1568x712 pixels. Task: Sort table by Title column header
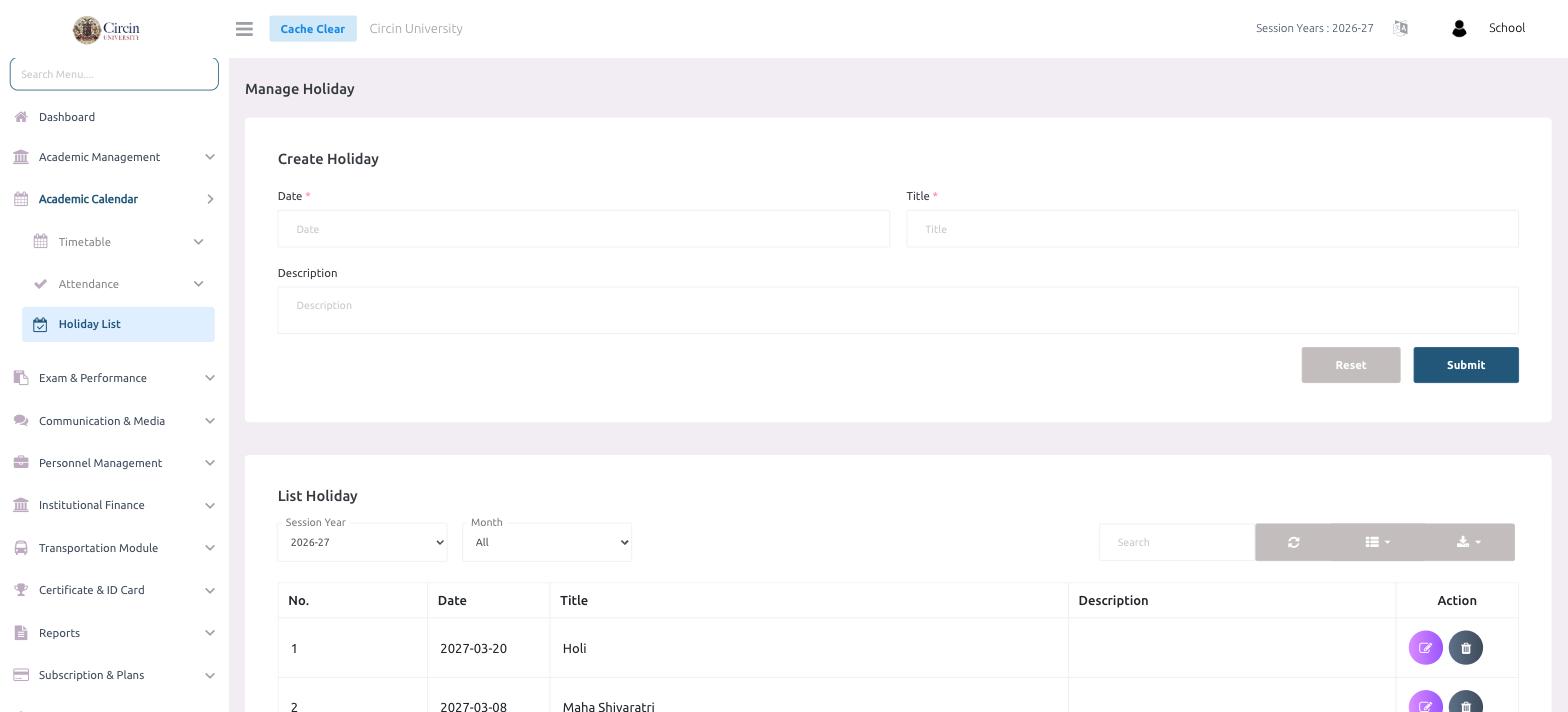point(808,600)
